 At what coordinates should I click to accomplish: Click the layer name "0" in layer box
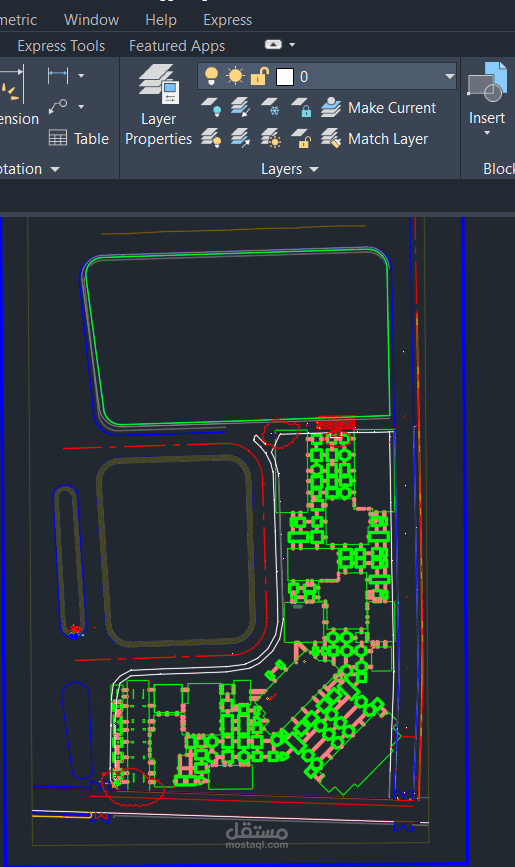point(304,77)
